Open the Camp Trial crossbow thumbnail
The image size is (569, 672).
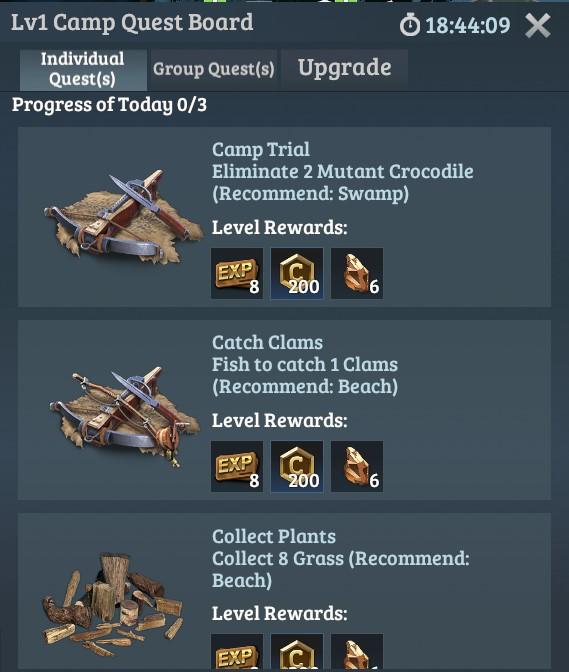(x=123, y=216)
